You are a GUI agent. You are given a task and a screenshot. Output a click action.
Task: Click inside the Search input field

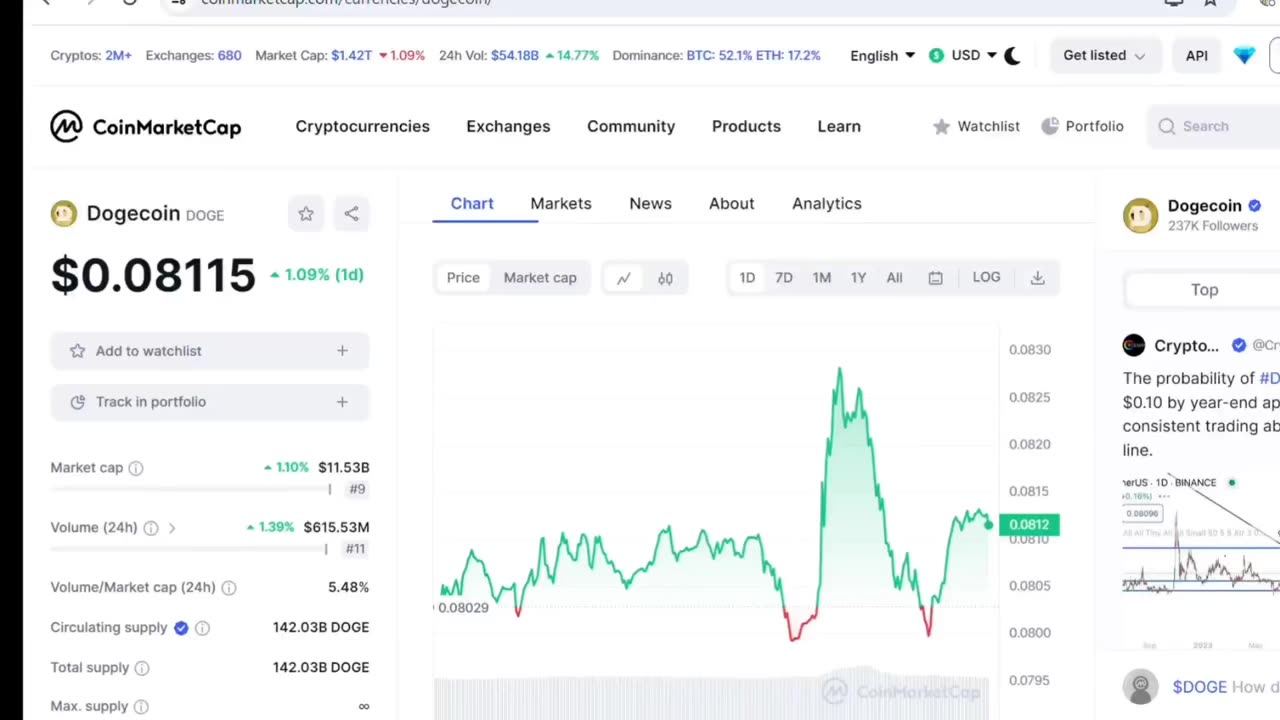tap(1215, 127)
